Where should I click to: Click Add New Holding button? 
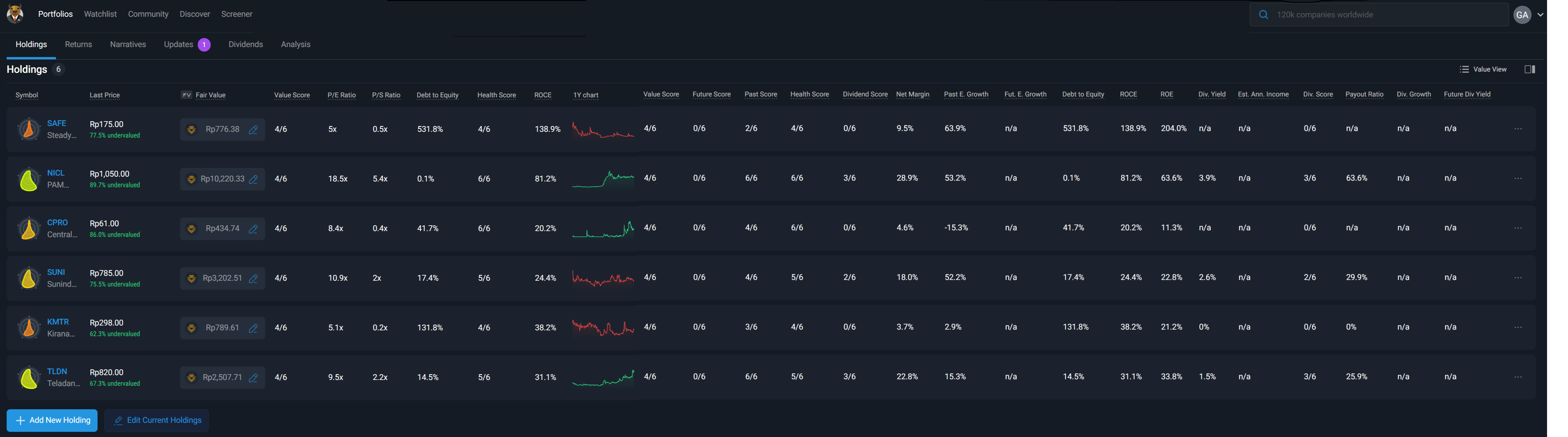pos(52,420)
